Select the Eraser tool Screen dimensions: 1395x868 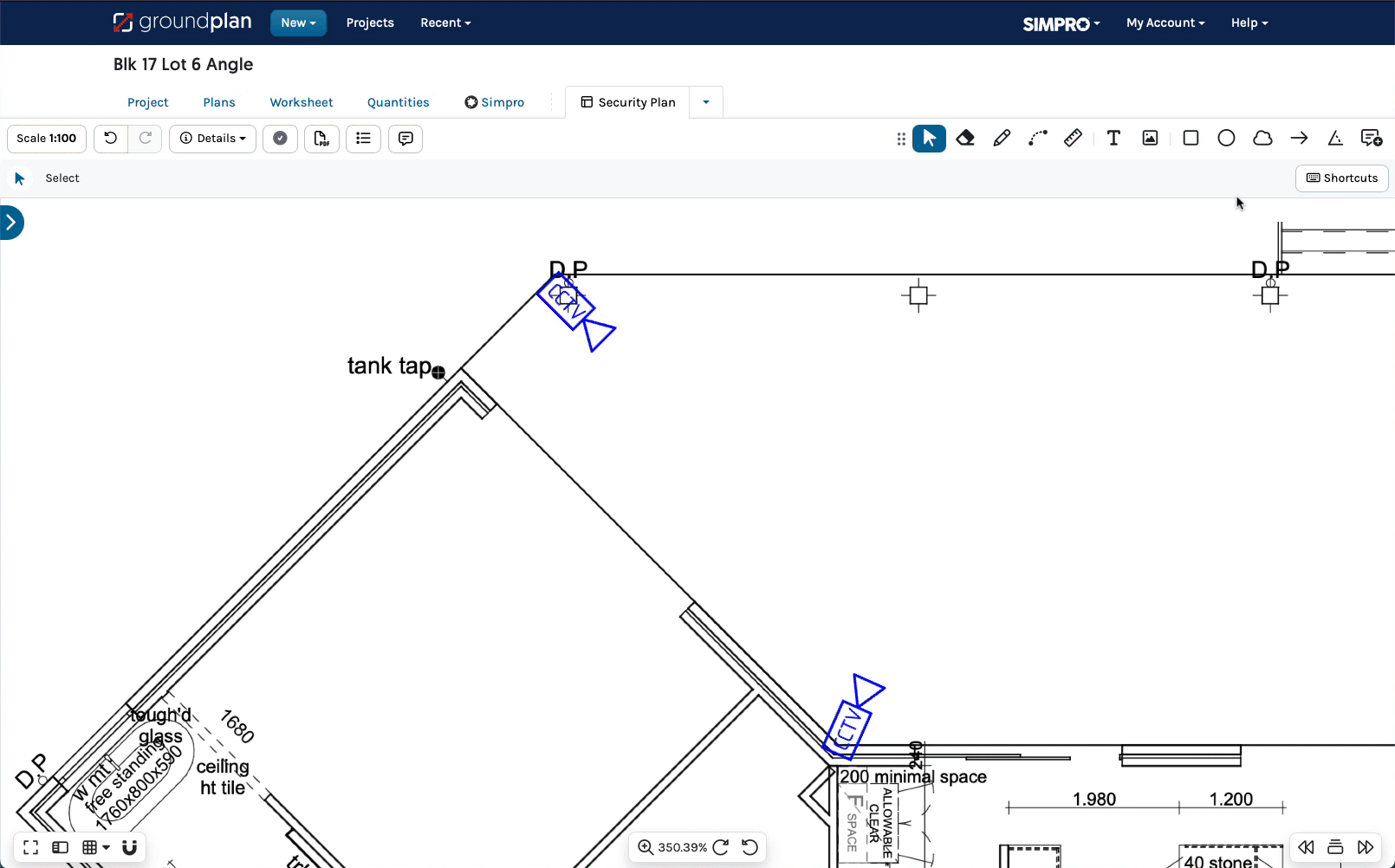pyautogui.click(x=965, y=139)
